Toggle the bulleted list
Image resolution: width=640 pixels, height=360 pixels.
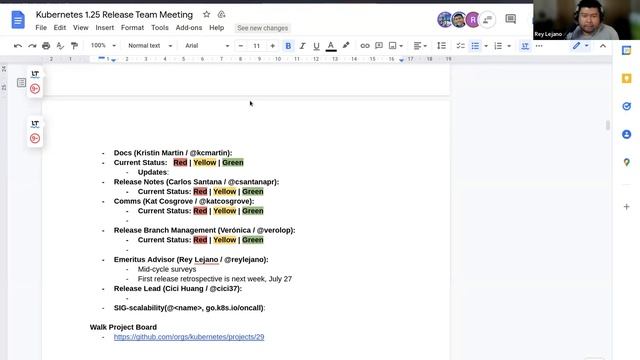pos(475,46)
